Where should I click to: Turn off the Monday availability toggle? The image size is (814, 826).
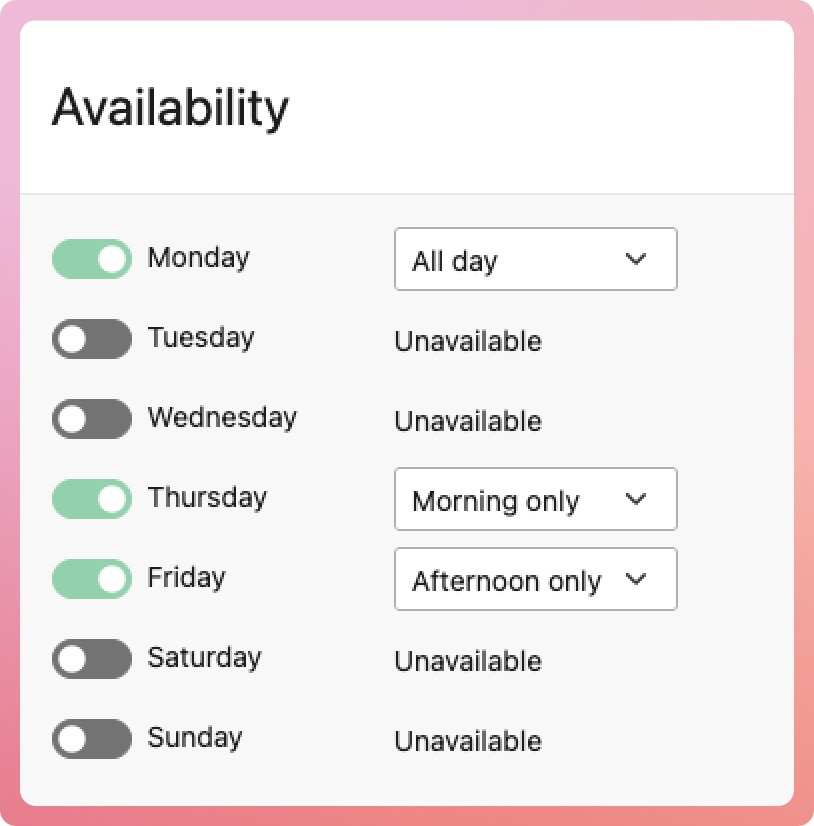[x=92, y=259]
